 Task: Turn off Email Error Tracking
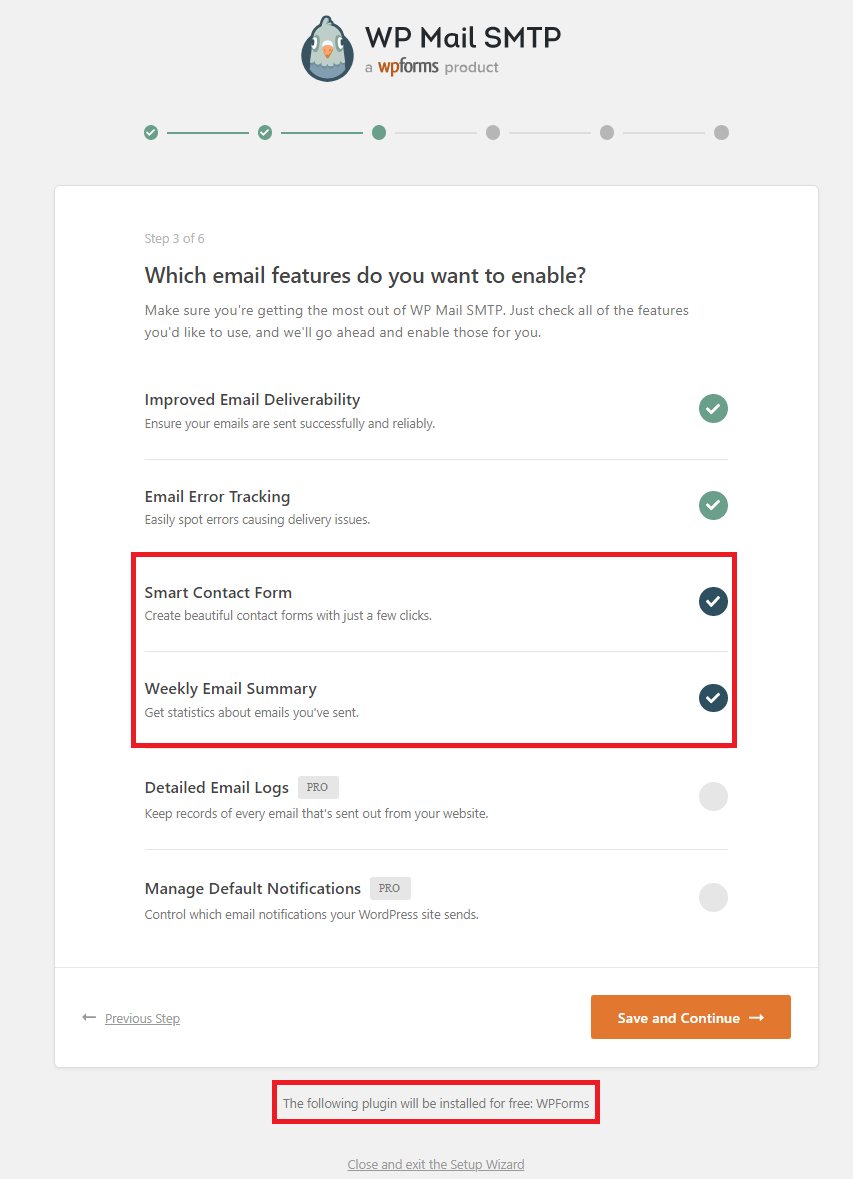click(x=713, y=505)
